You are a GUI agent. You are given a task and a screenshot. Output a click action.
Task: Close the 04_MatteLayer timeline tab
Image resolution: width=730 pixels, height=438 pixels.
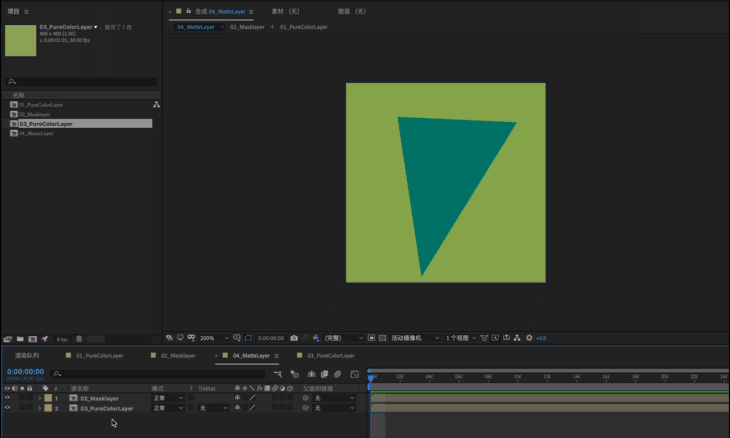pyautogui.click(x=216, y=356)
